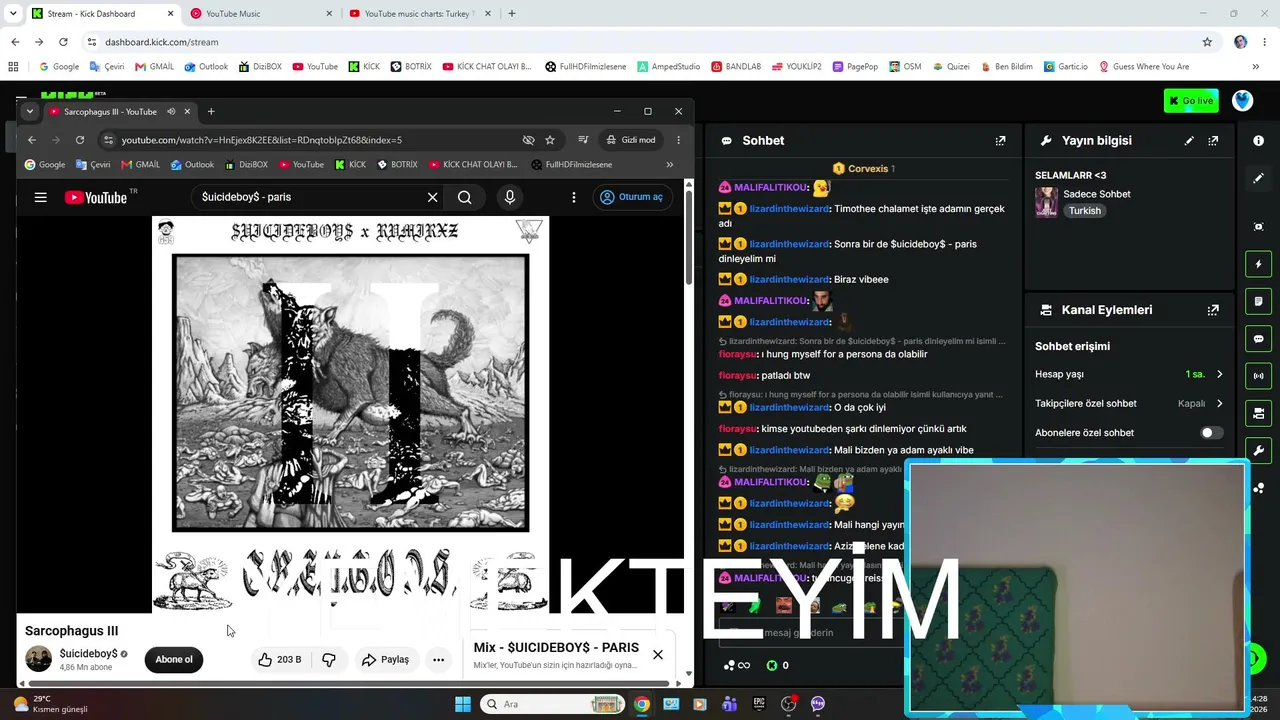
Task: Toggle Abonelere özel sohbet switch
Action: click(1210, 433)
